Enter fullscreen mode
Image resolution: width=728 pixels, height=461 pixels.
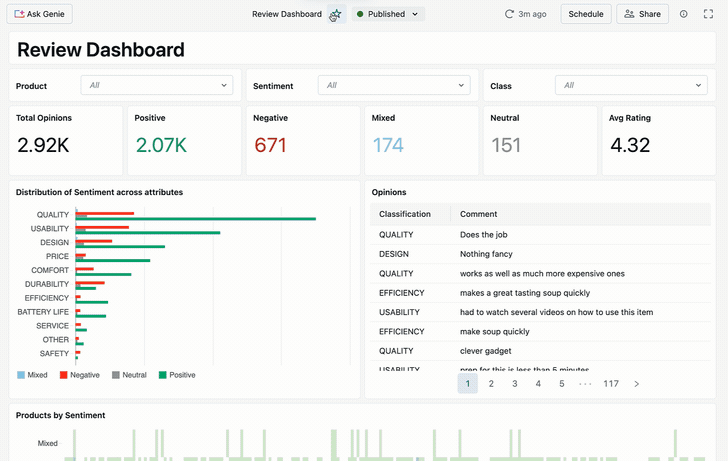[x=709, y=14]
